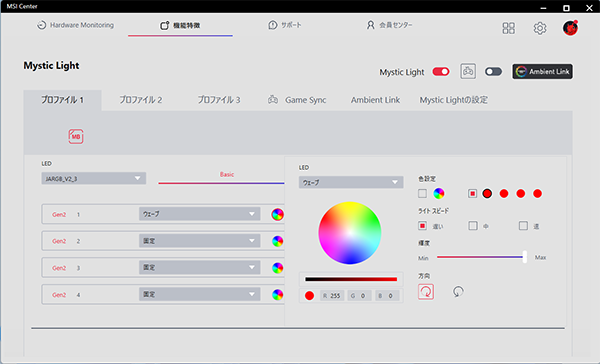
Task: Click the Gen2 4 row label
Action: coord(59,295)
